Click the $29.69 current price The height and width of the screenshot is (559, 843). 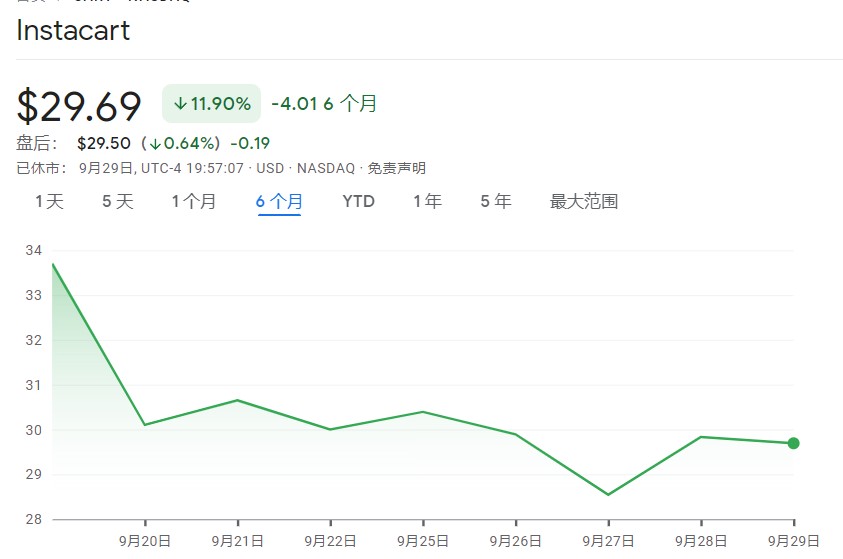(x=79, y=106)
